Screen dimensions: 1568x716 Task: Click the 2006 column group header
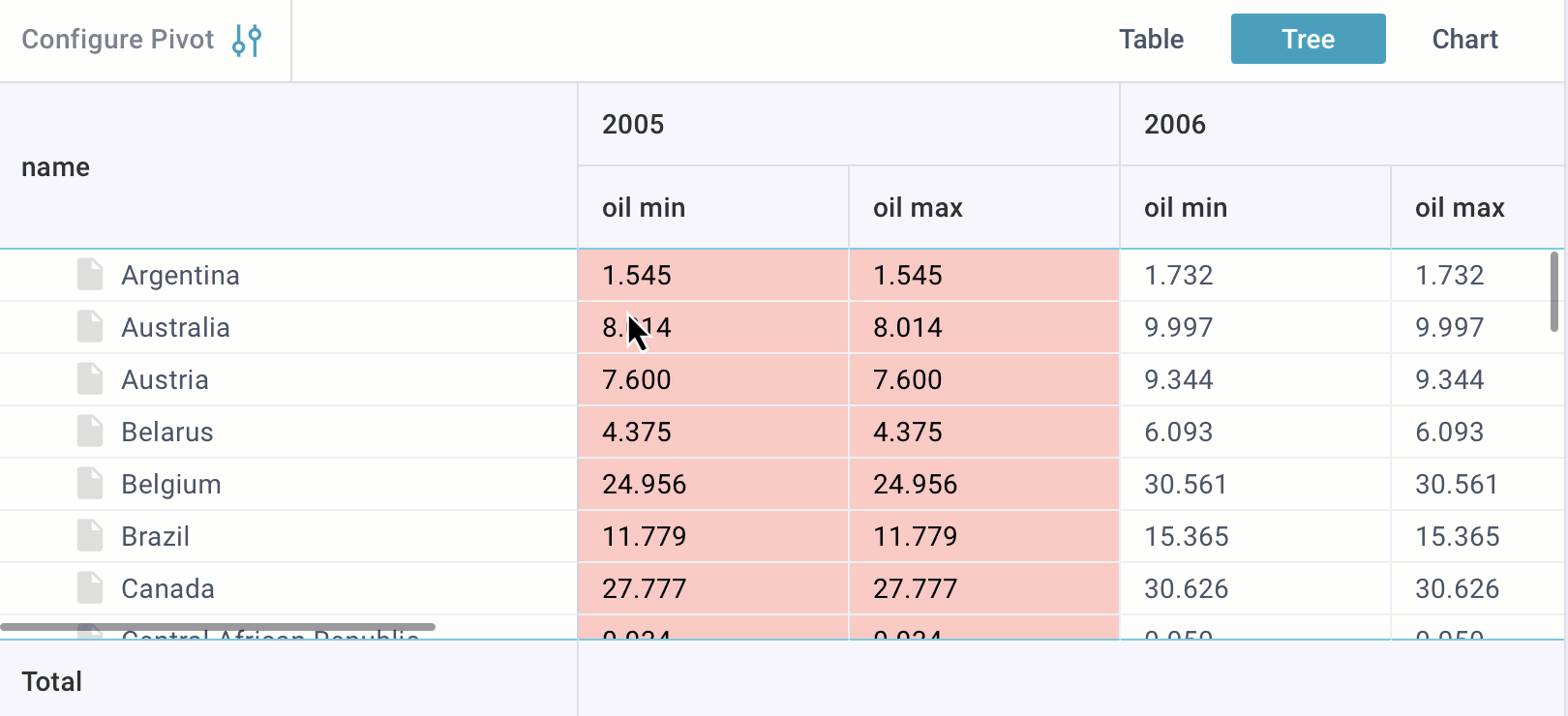tap(1175, 125)
